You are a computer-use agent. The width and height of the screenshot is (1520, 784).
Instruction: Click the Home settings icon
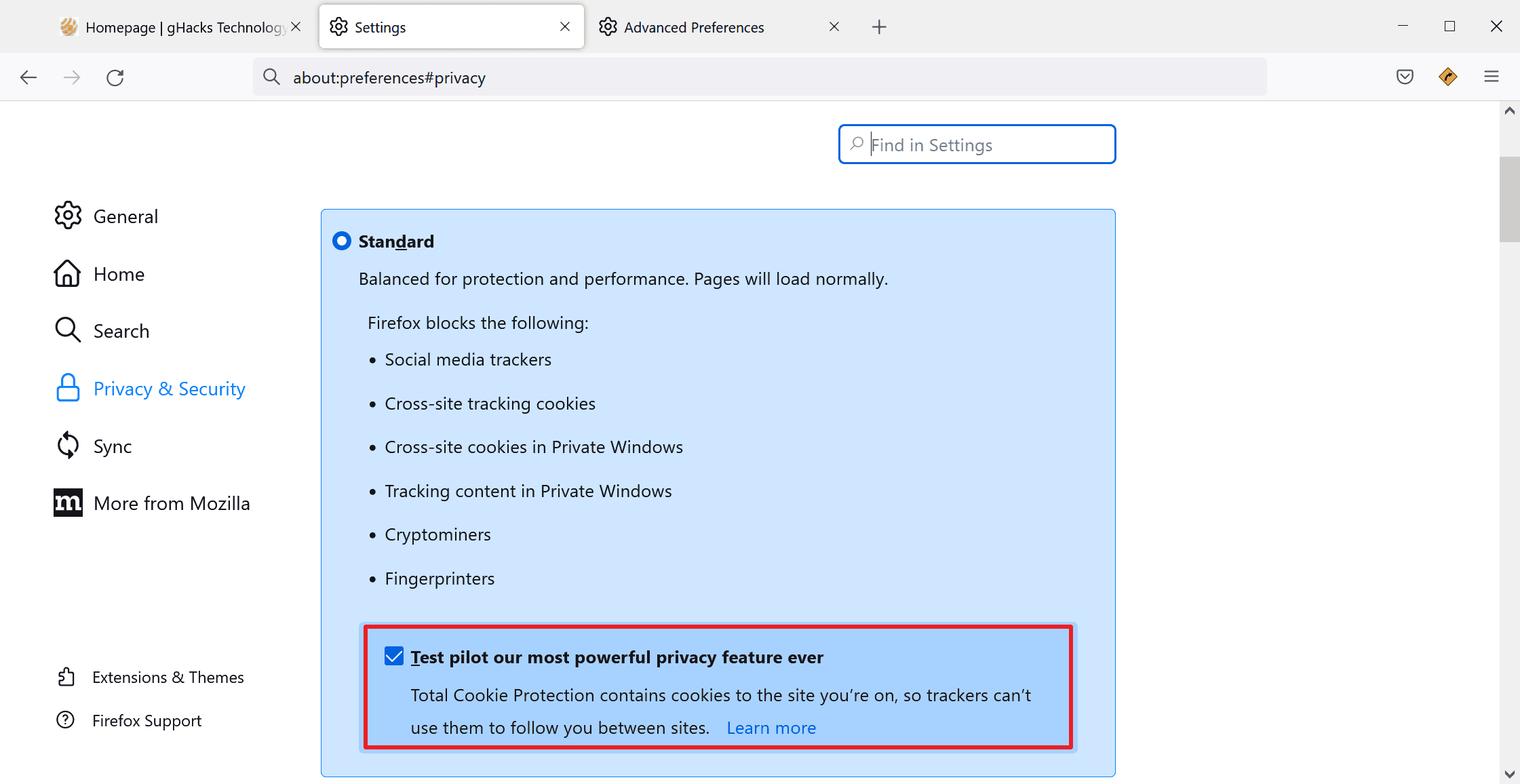pos(68,273)
